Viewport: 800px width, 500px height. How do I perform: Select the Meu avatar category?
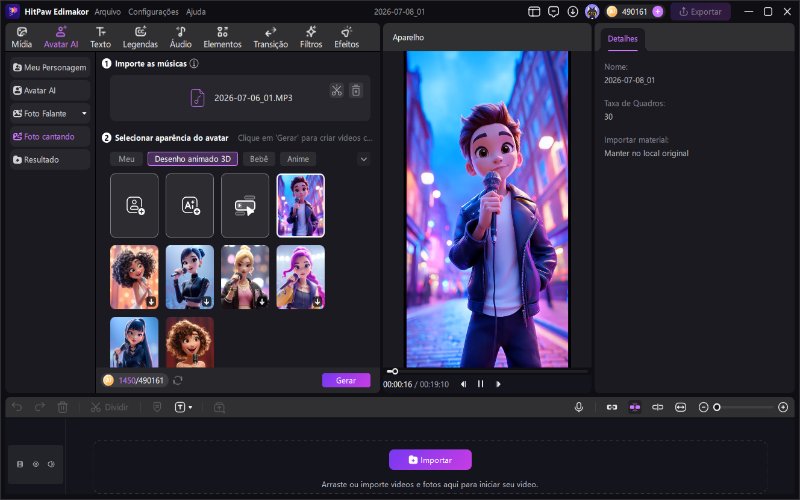(x=127, y=159)
